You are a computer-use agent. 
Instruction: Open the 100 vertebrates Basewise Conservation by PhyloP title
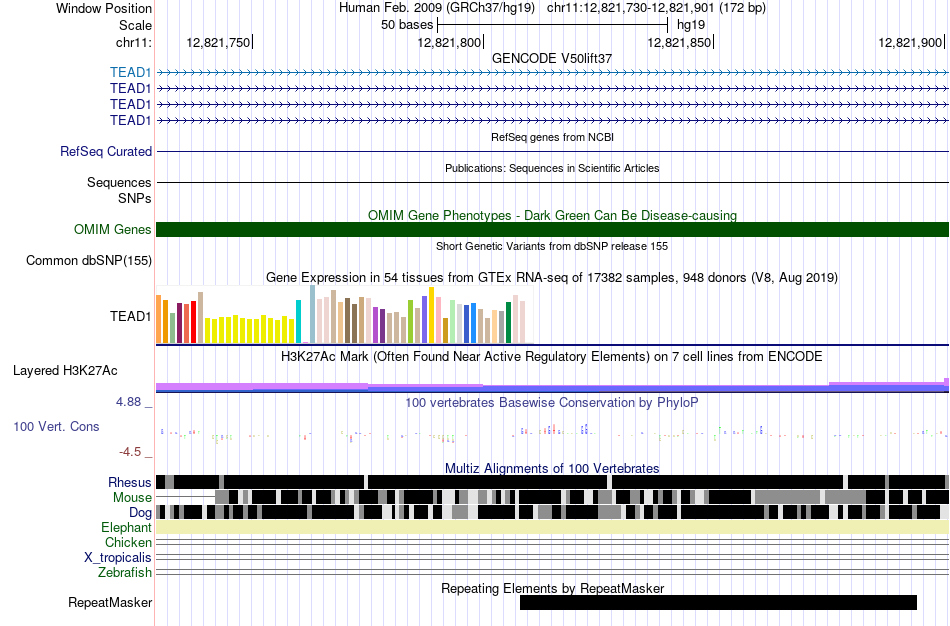click(552, 402)
